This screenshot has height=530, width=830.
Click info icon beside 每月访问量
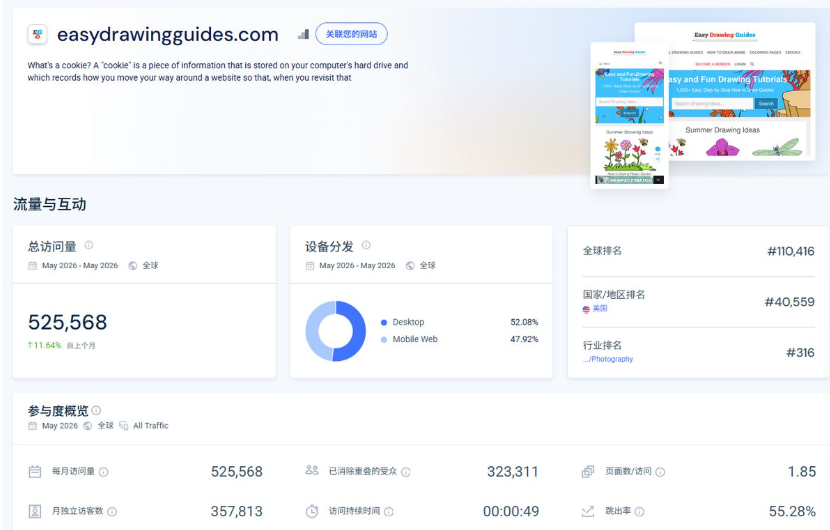pos(104,472)
